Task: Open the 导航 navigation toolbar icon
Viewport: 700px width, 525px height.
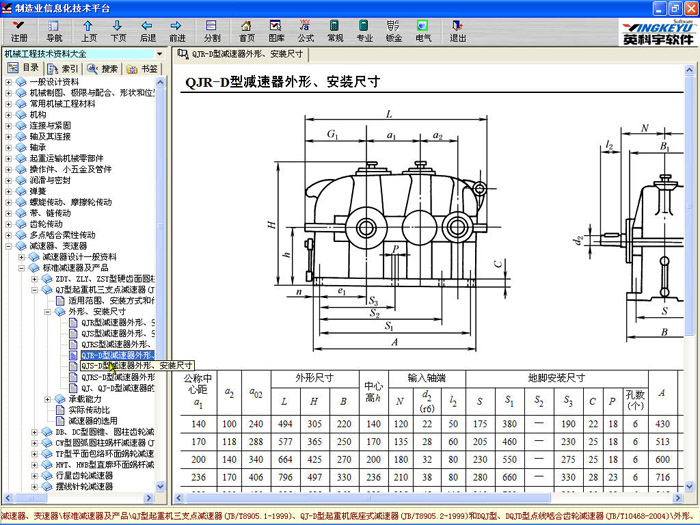Action: [54, 30]
